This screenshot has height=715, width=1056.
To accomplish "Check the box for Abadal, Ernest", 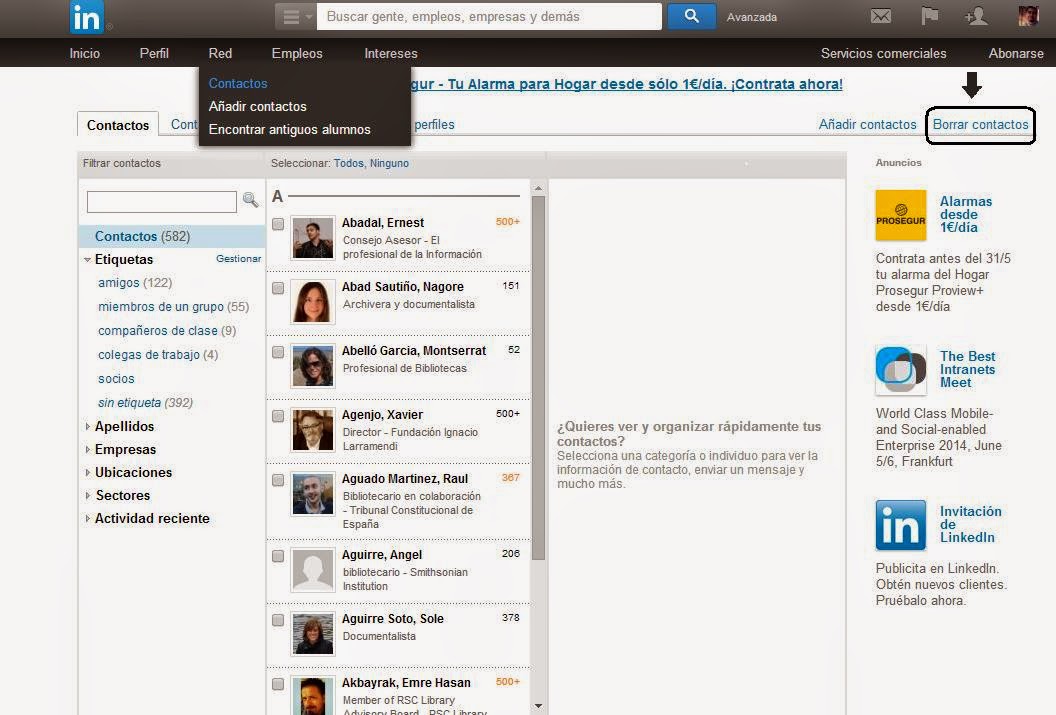I will pyautogui.click(x=278, y=224).
